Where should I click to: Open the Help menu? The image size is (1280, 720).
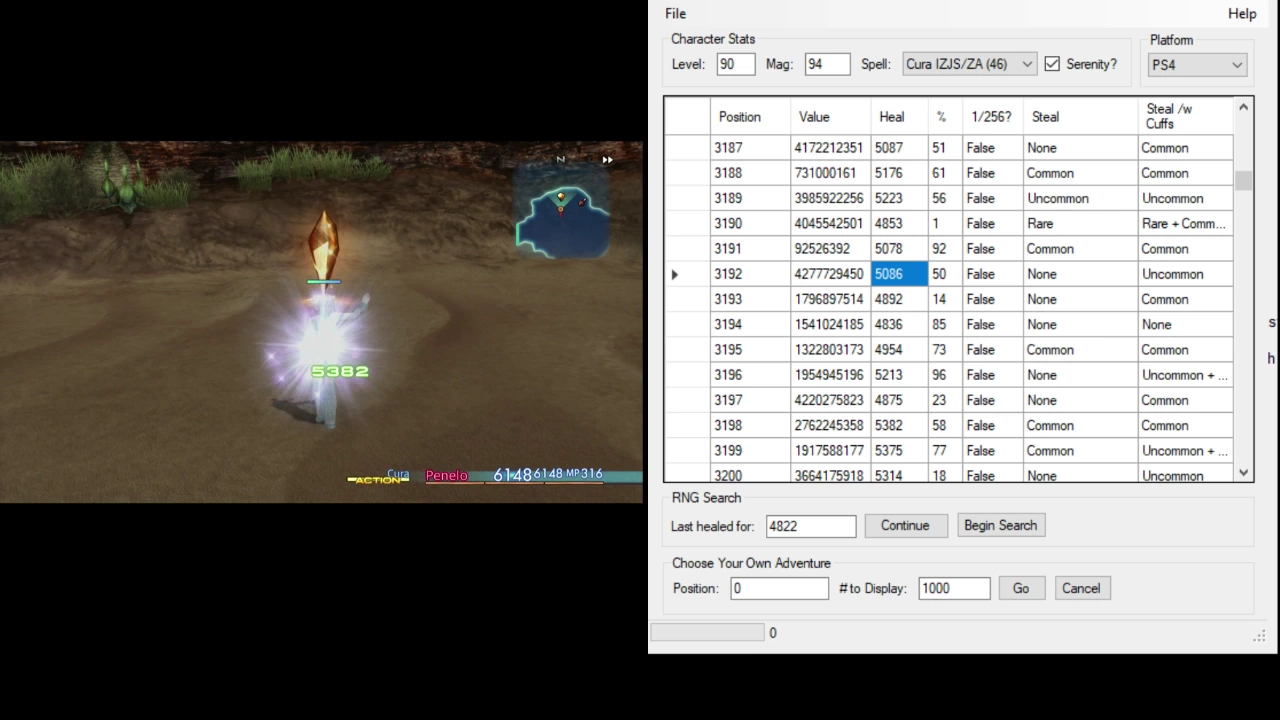1242,13
